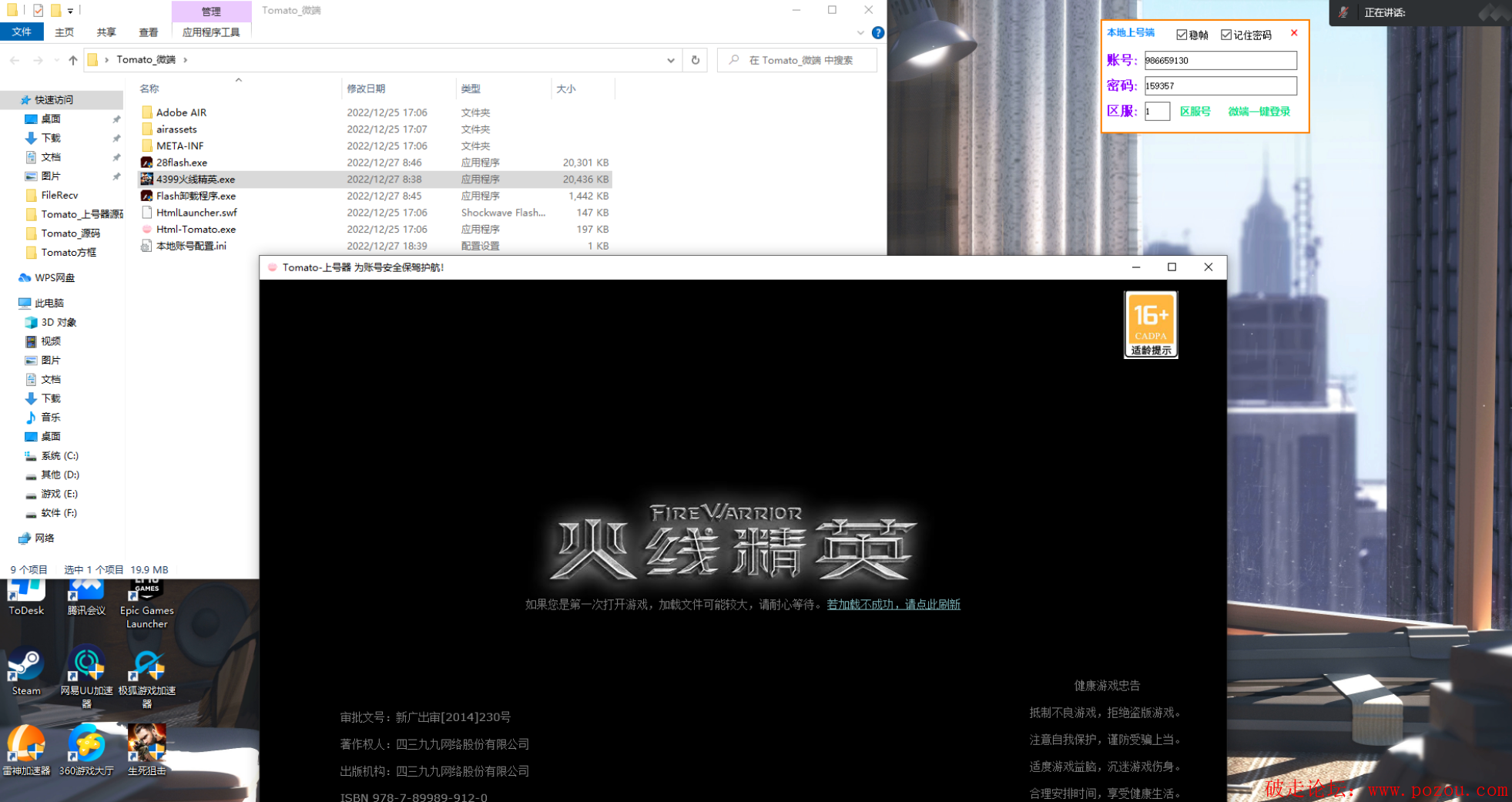The image size is (1512, 802).
Task: Close the login panel with red X
Action: pos(1294,33)
